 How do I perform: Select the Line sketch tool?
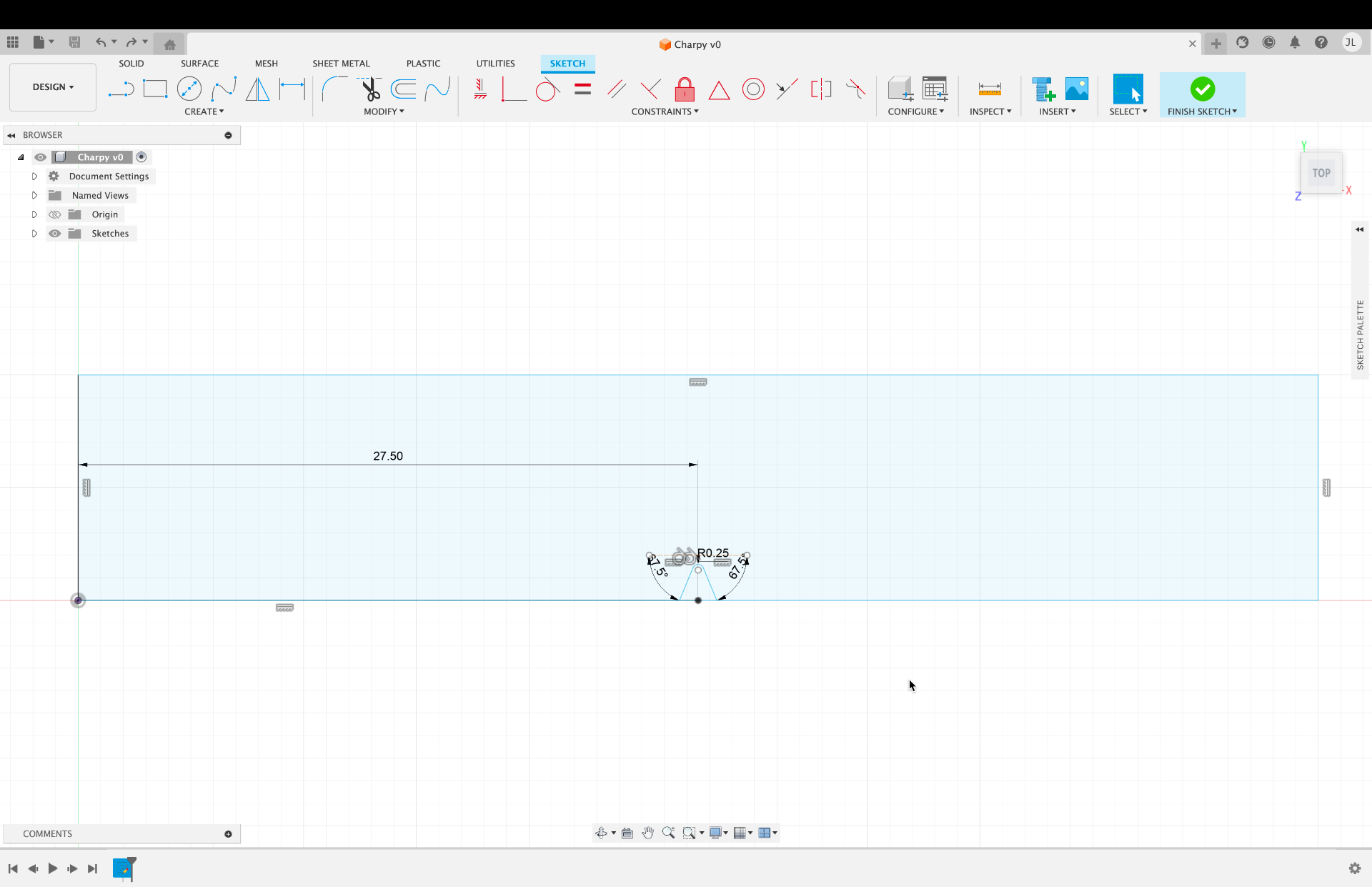pos(121,89)
